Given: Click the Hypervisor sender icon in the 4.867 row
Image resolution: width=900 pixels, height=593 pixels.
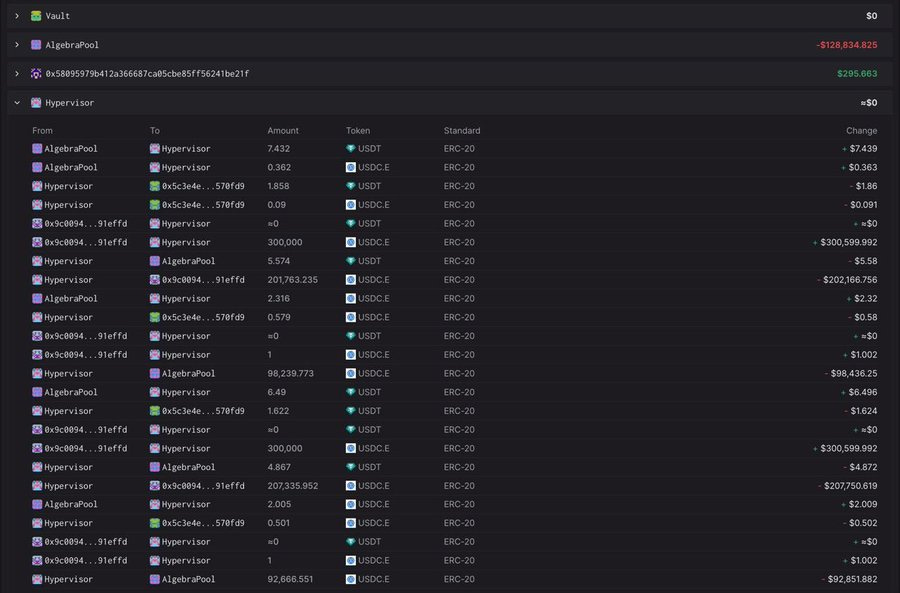Looking at the screenshot, I should click(37, 467).
